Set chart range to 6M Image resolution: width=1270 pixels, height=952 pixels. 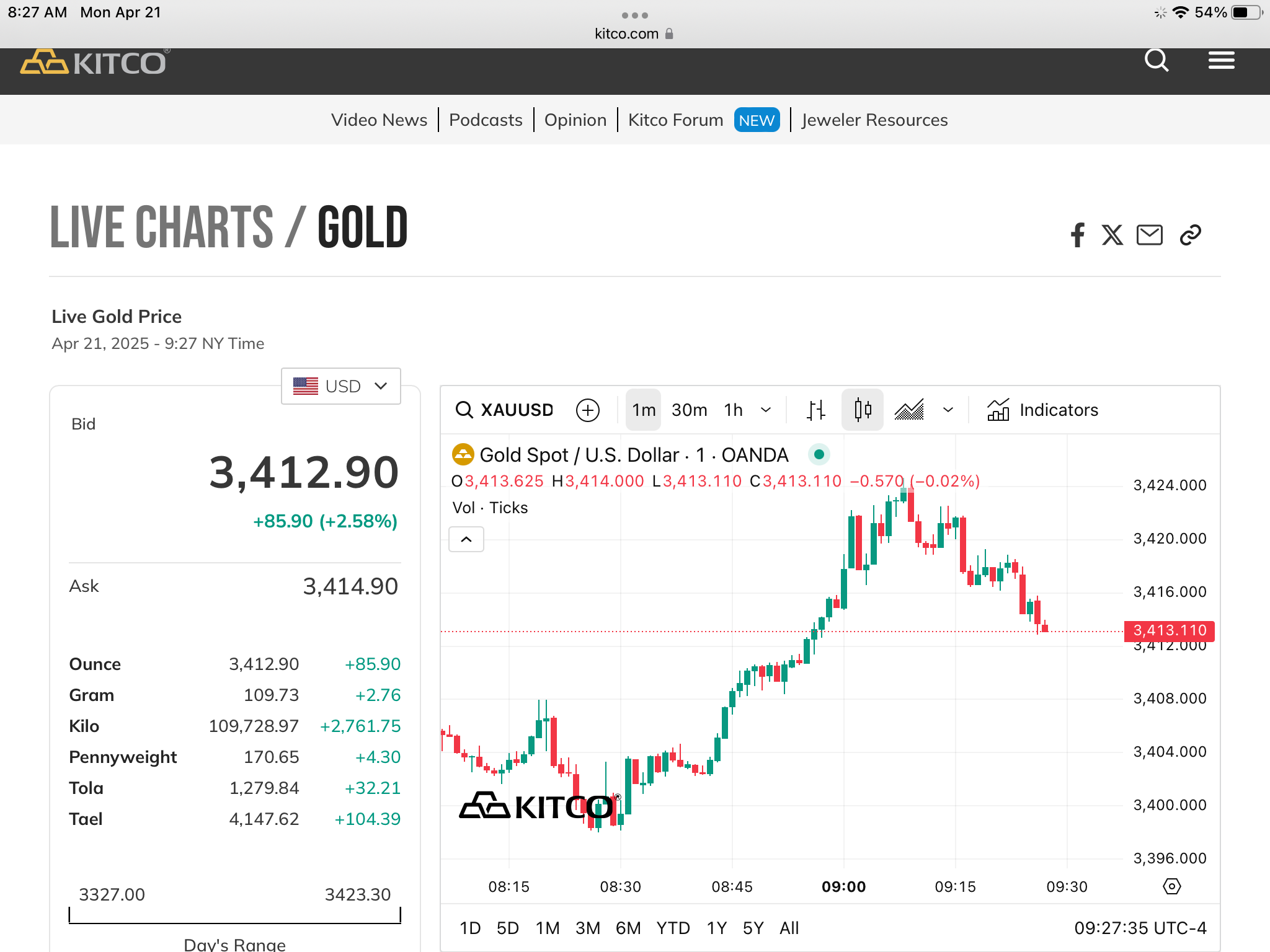click(628, 928)
